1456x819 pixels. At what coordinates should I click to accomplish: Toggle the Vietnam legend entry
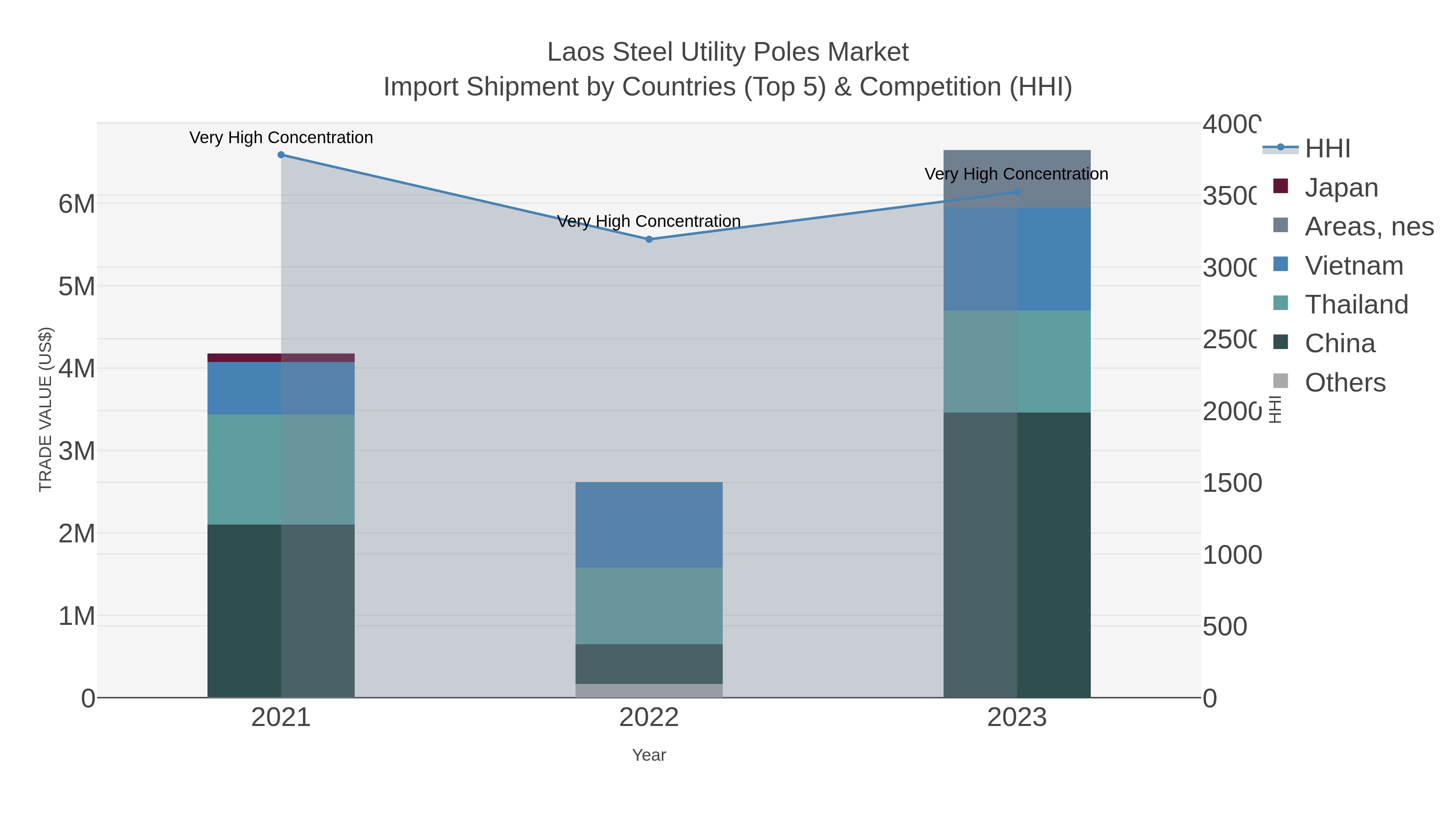pos(1337,265)
